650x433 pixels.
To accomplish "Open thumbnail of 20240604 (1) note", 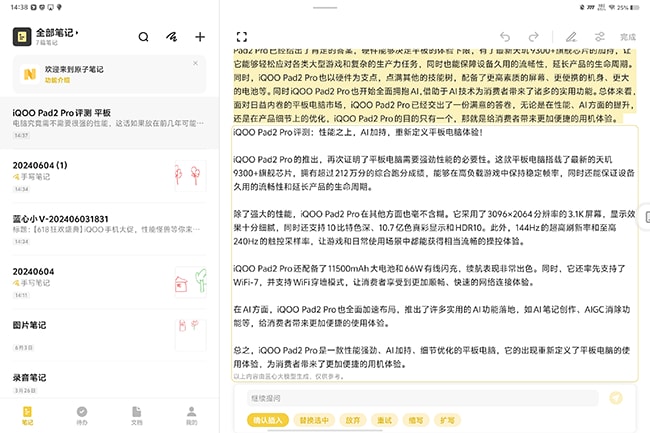I will [190, 176].
